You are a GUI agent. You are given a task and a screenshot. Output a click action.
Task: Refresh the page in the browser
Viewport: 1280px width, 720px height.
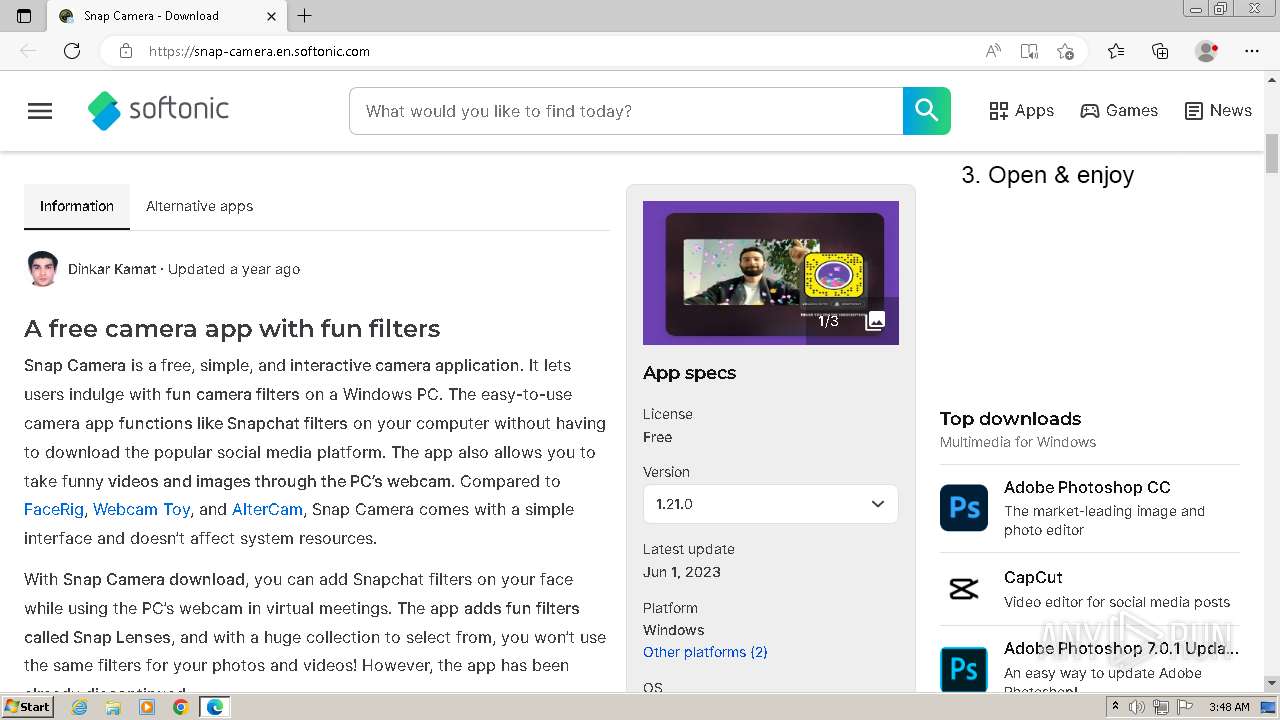pos(72,51)
